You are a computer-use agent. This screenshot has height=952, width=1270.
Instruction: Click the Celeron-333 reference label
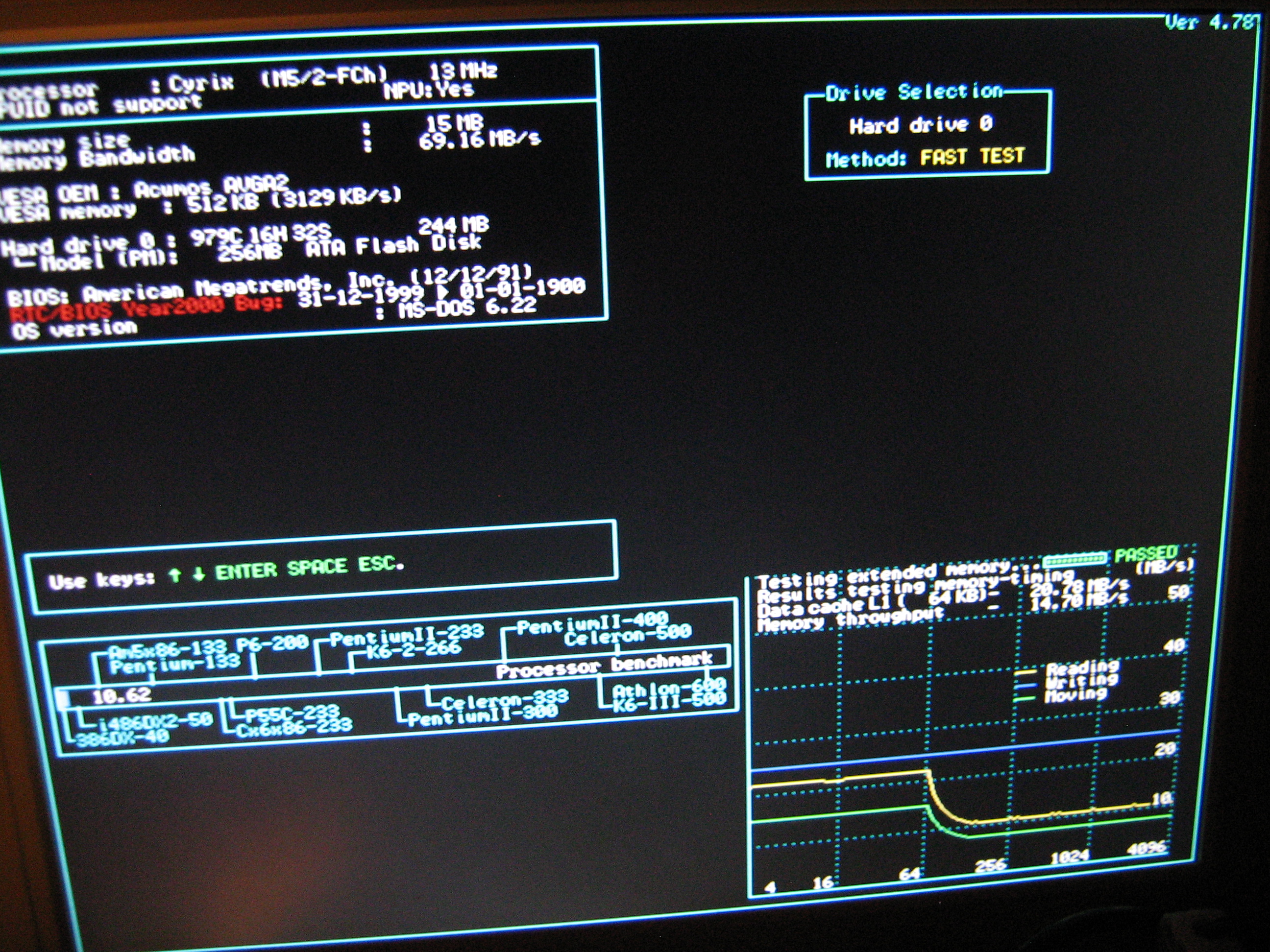coord(504,699)
